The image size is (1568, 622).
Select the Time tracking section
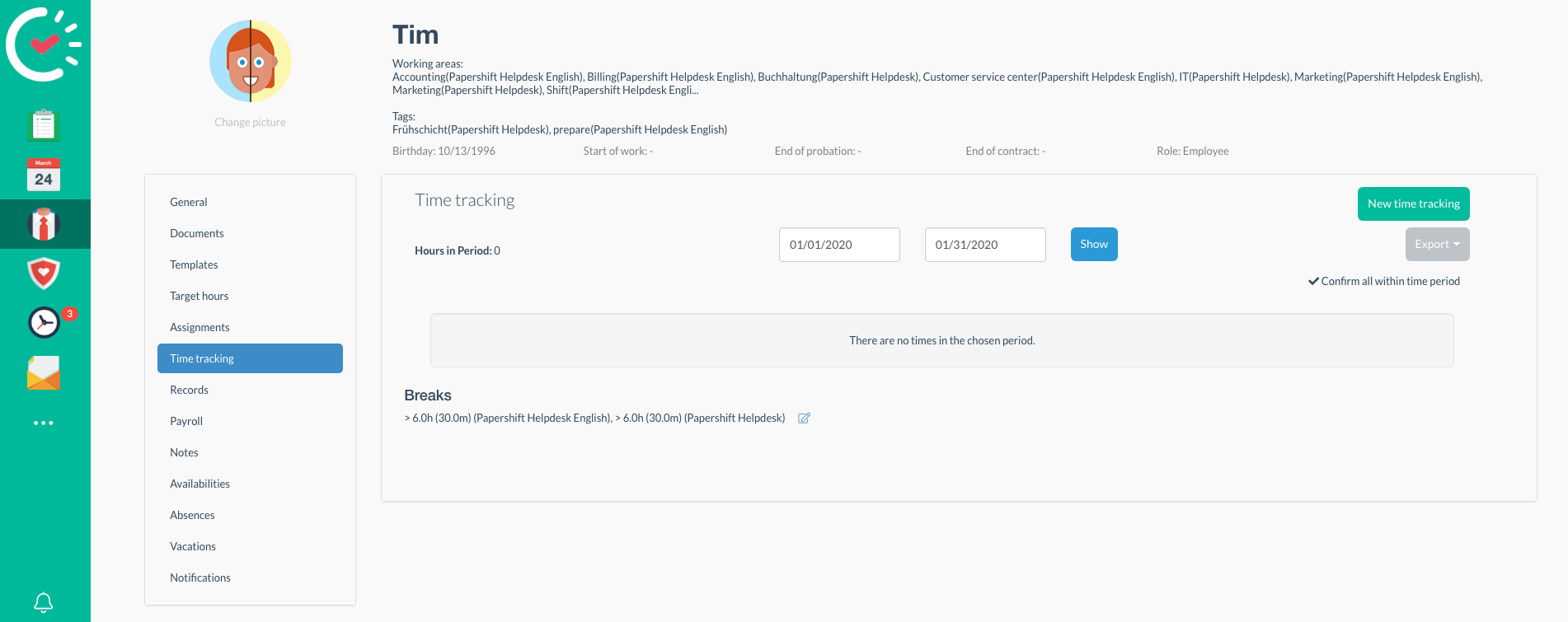(250, 358)
